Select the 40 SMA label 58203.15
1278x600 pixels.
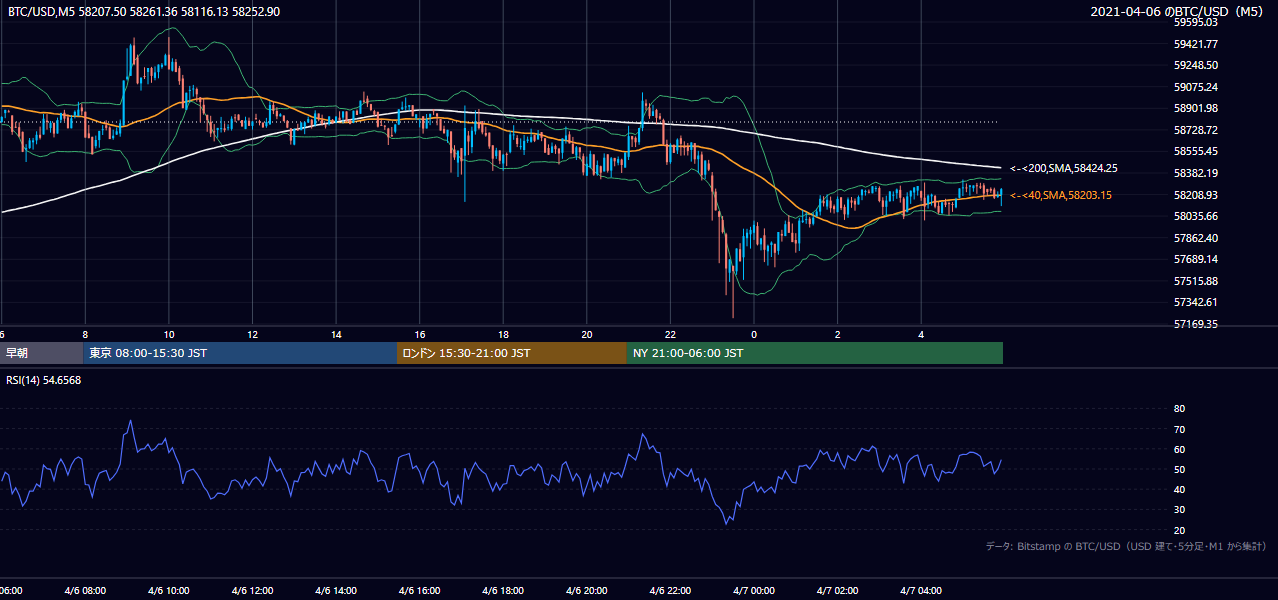1061,195
